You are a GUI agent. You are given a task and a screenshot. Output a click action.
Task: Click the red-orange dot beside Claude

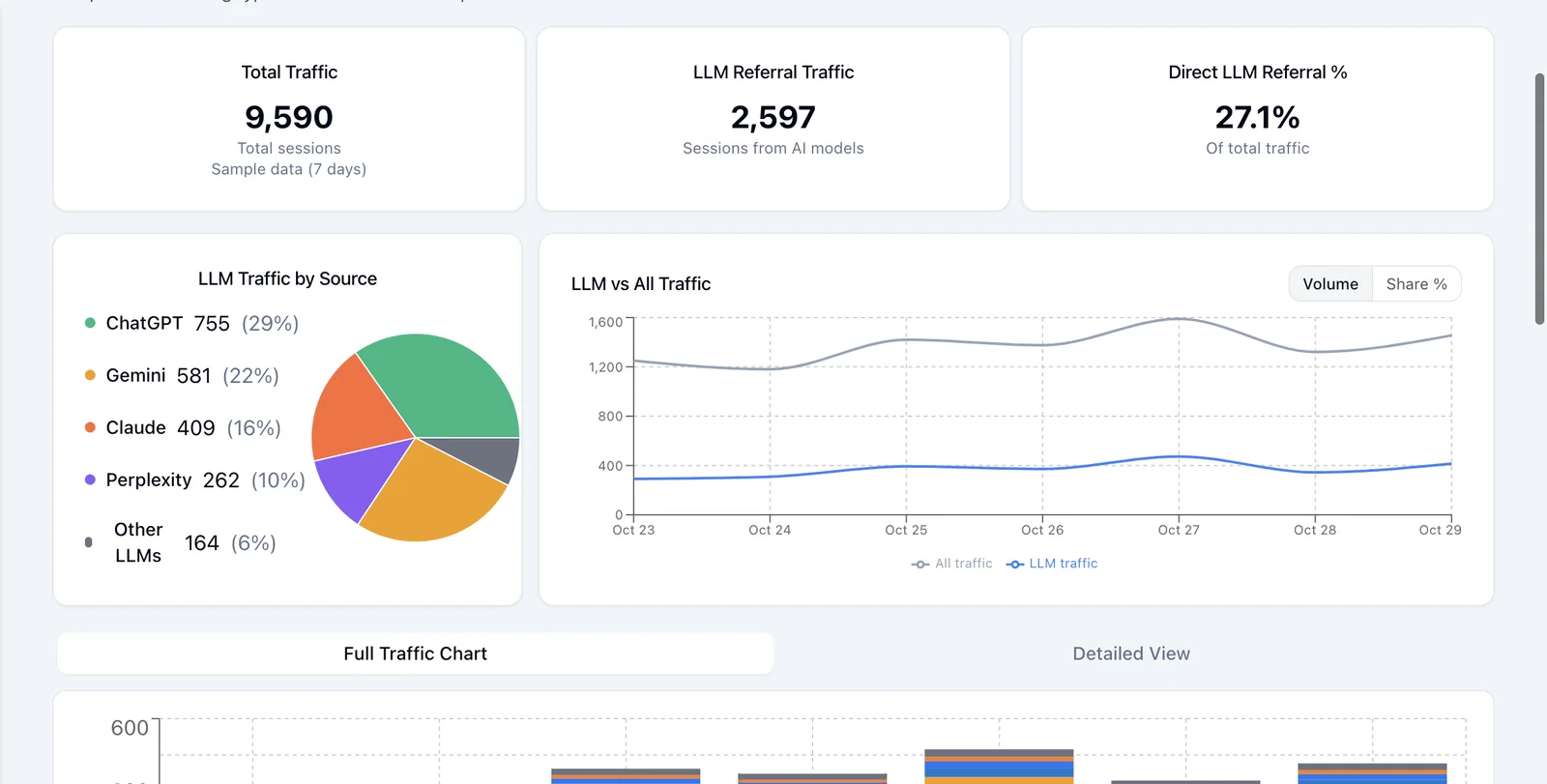[x=90, y=427]
